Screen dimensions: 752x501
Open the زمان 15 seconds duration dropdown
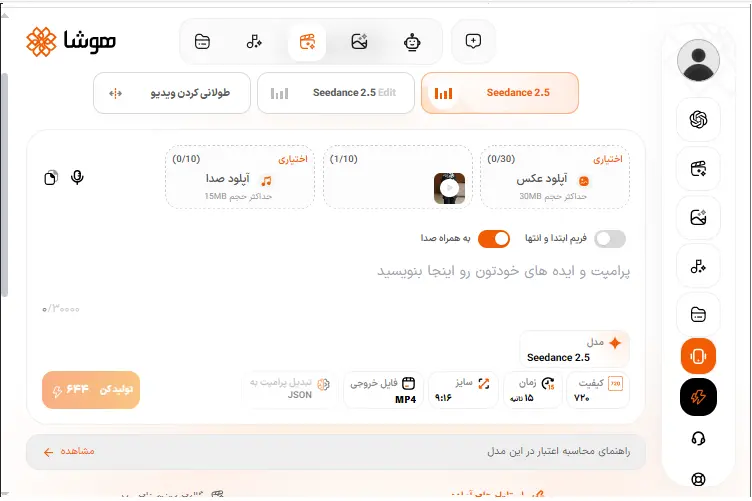pyautogui.click(x=532, y=390)
